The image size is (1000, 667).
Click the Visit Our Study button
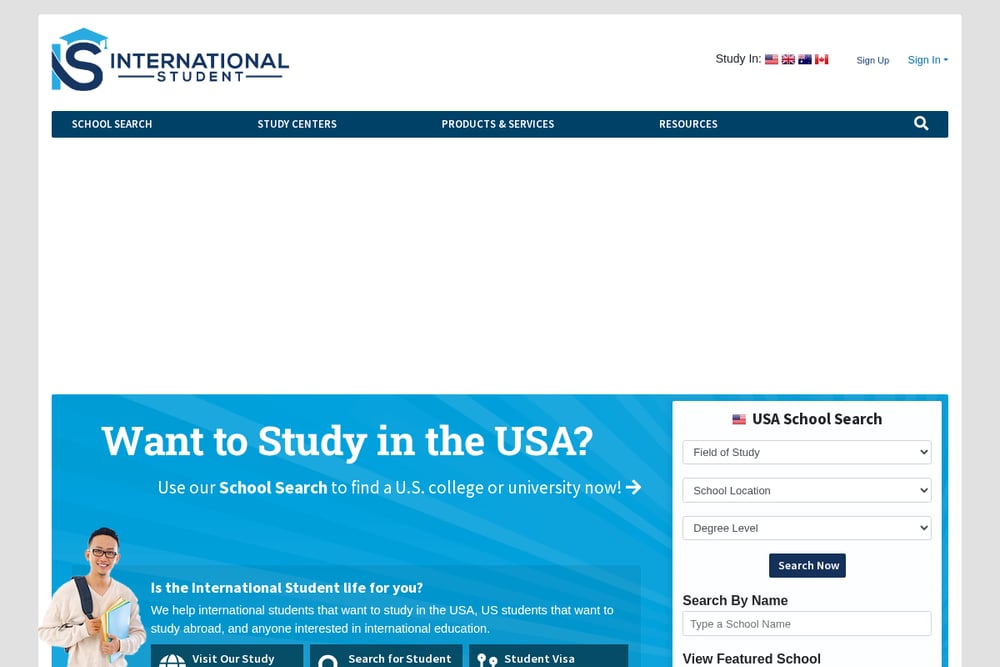pos(227,657)
